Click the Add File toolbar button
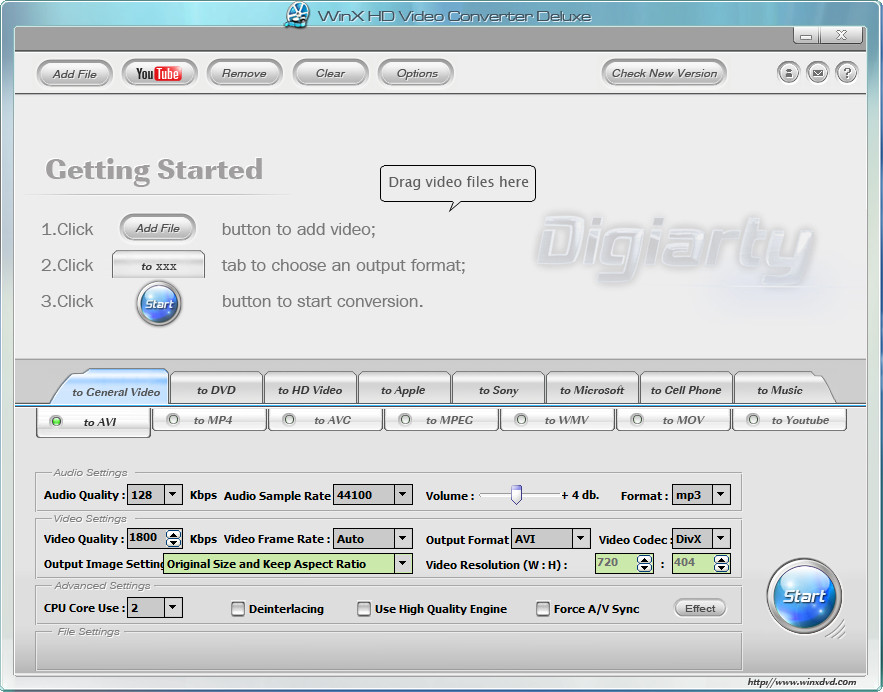Screen dimensions: 883x692 tap(74, 73)
